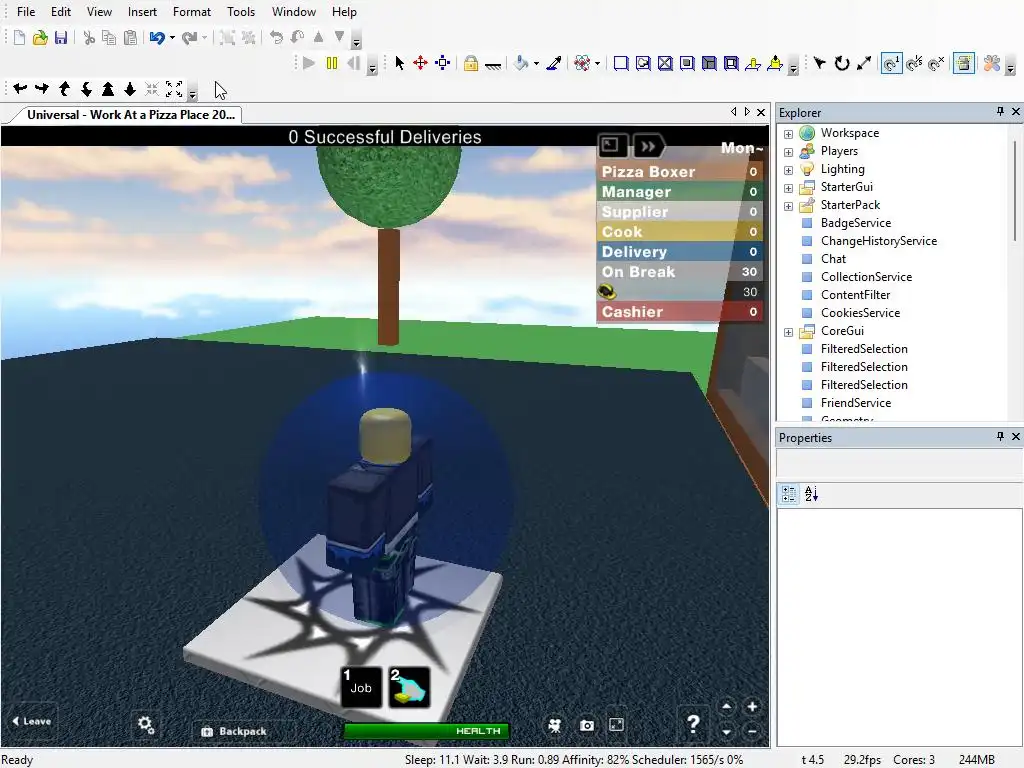1024x768 pixels.
Task: Select the Universal surface tool
Action: [x=731, y=63]
